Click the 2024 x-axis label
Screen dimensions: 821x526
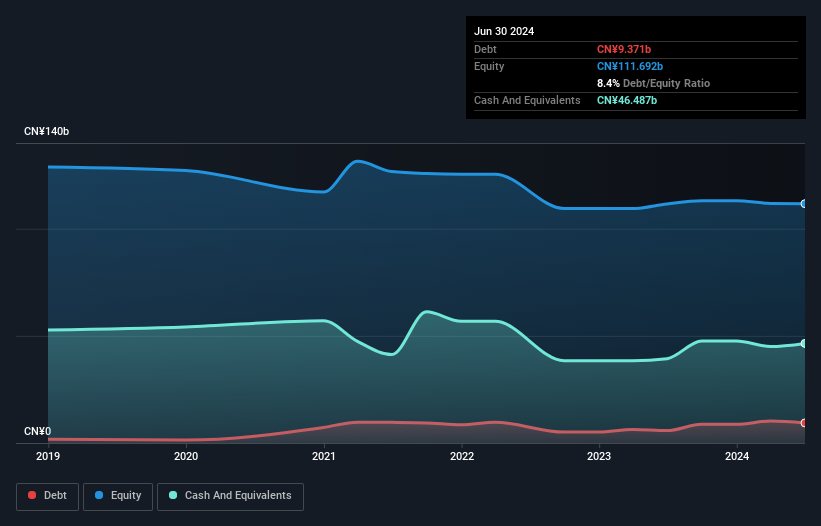[x=737, y=456]
